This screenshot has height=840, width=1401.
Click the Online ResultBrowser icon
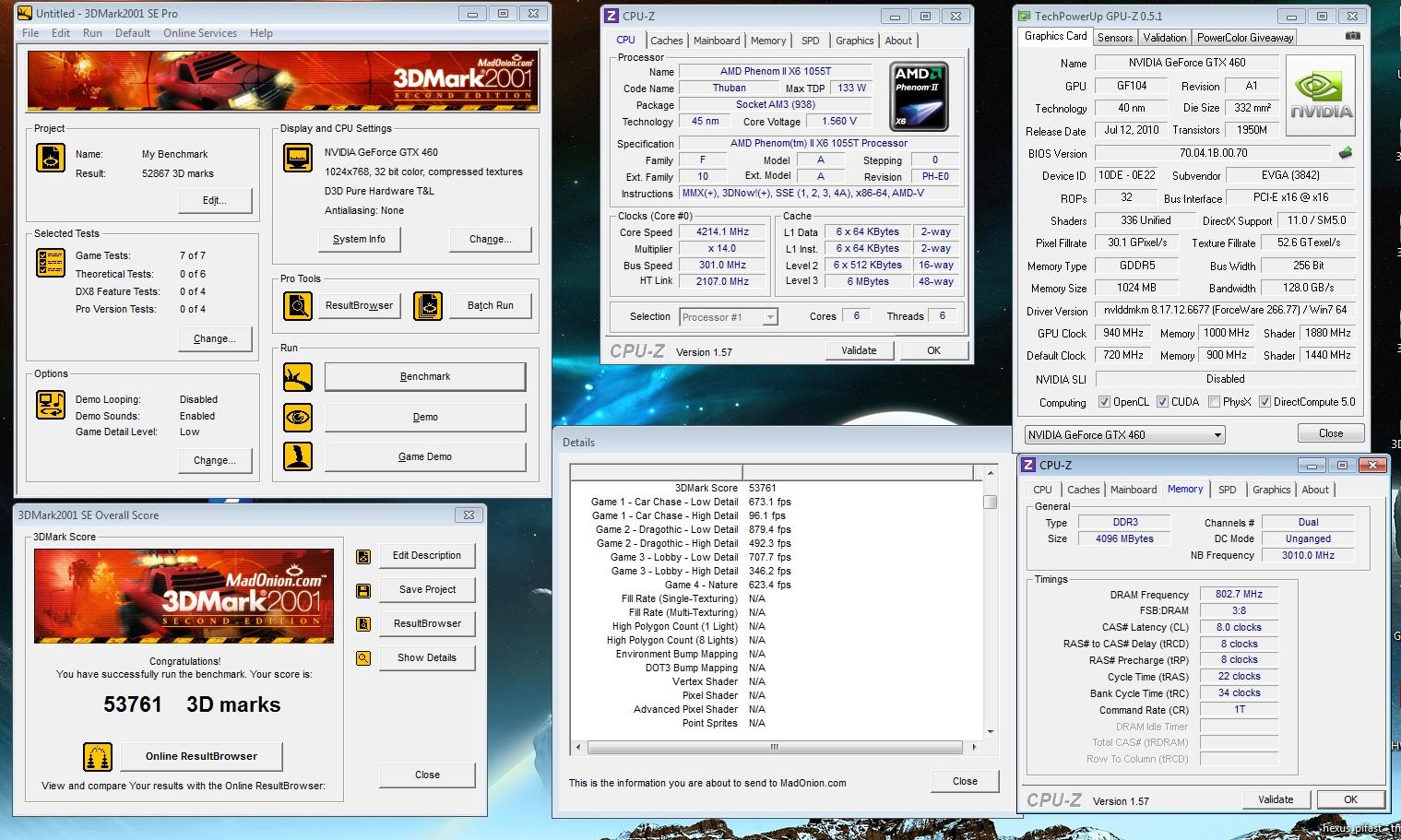[x=97, y=756]
